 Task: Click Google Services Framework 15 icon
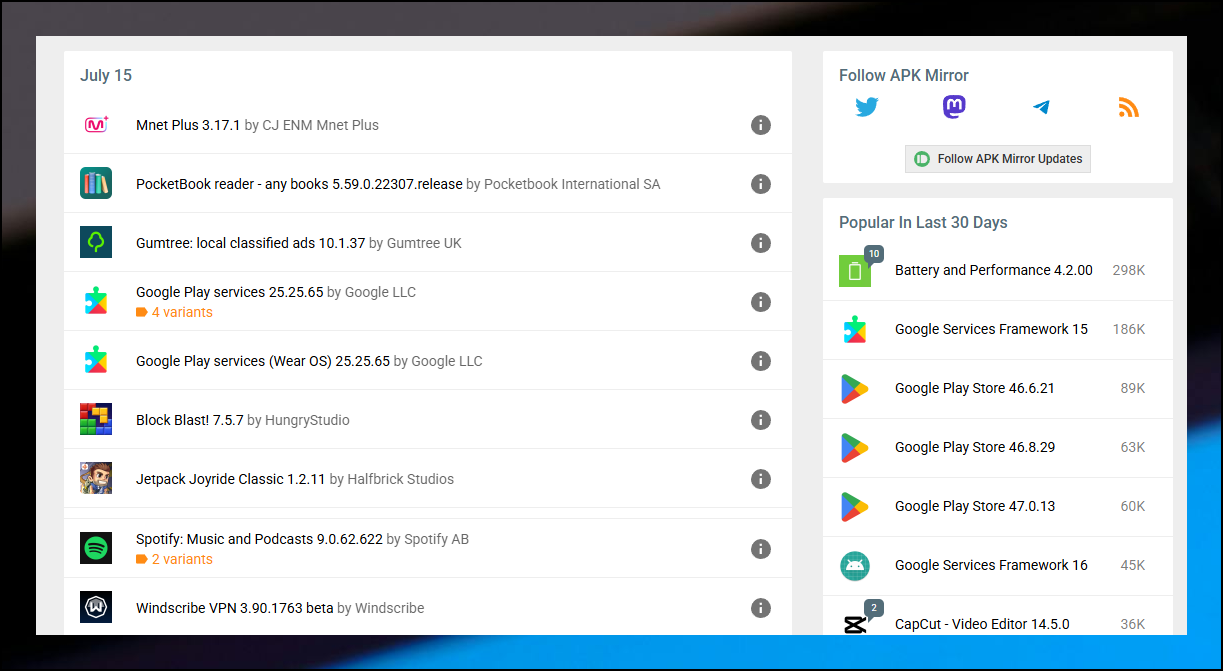coord(855,330)
